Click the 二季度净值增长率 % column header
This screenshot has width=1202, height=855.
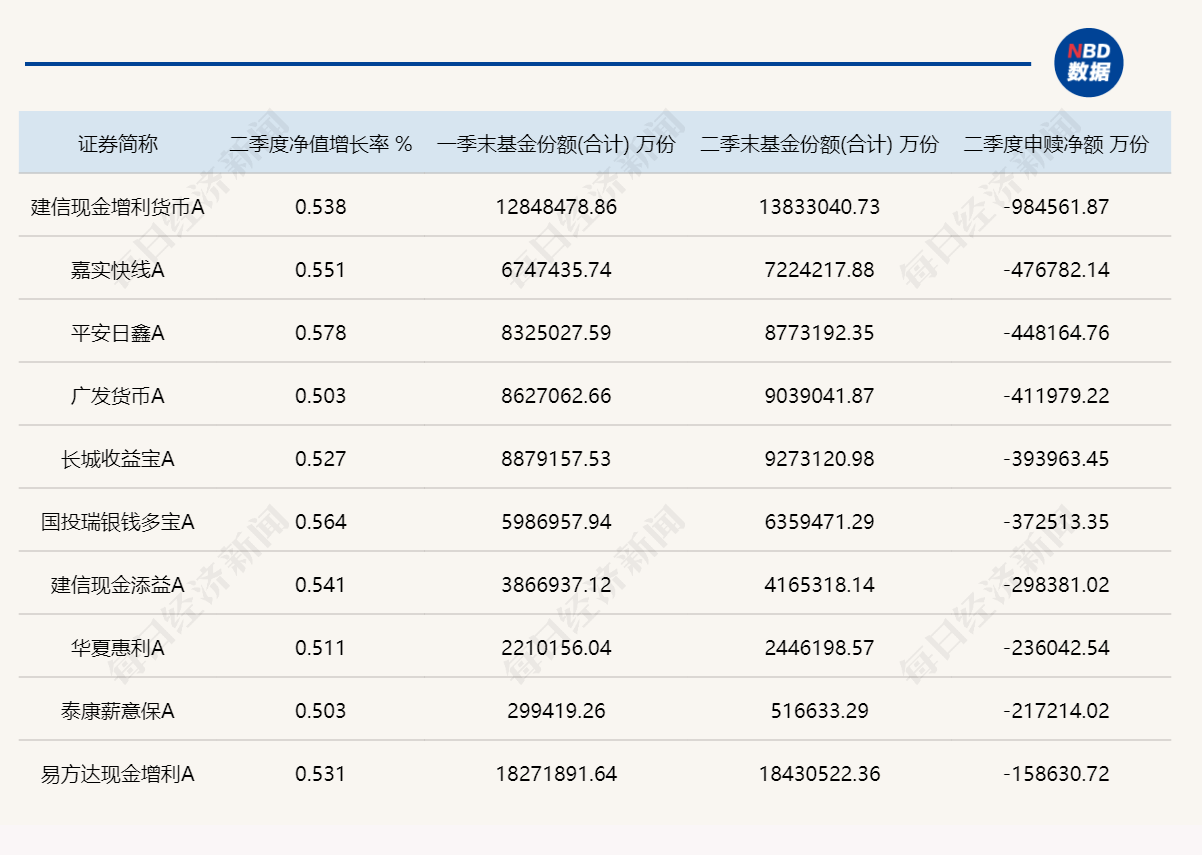(x=320, y=144)
